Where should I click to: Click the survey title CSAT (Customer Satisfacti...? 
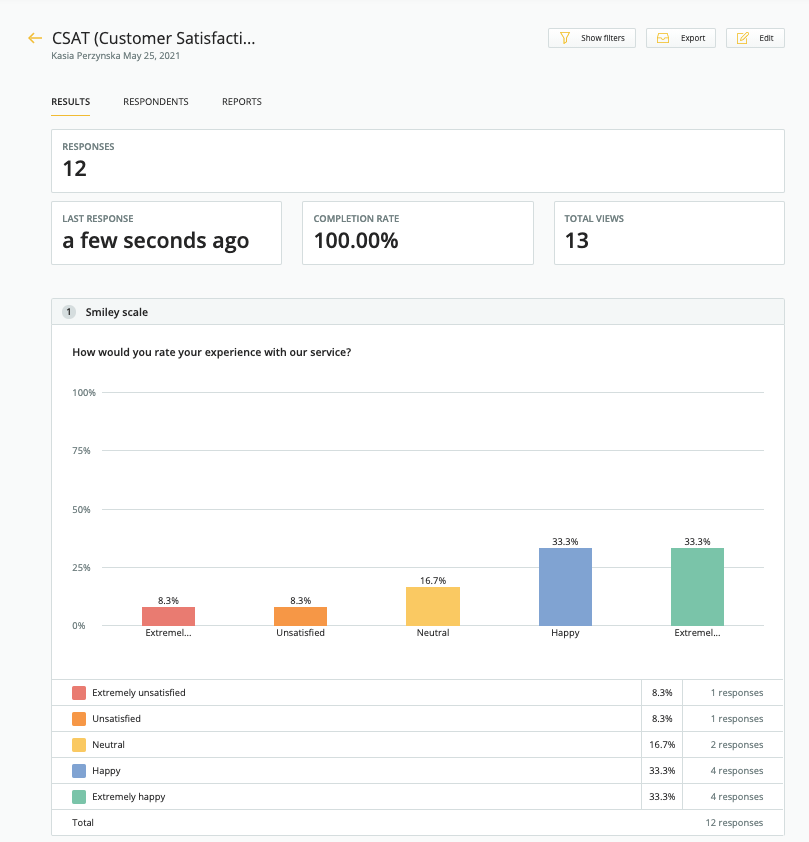pos(154,38)
